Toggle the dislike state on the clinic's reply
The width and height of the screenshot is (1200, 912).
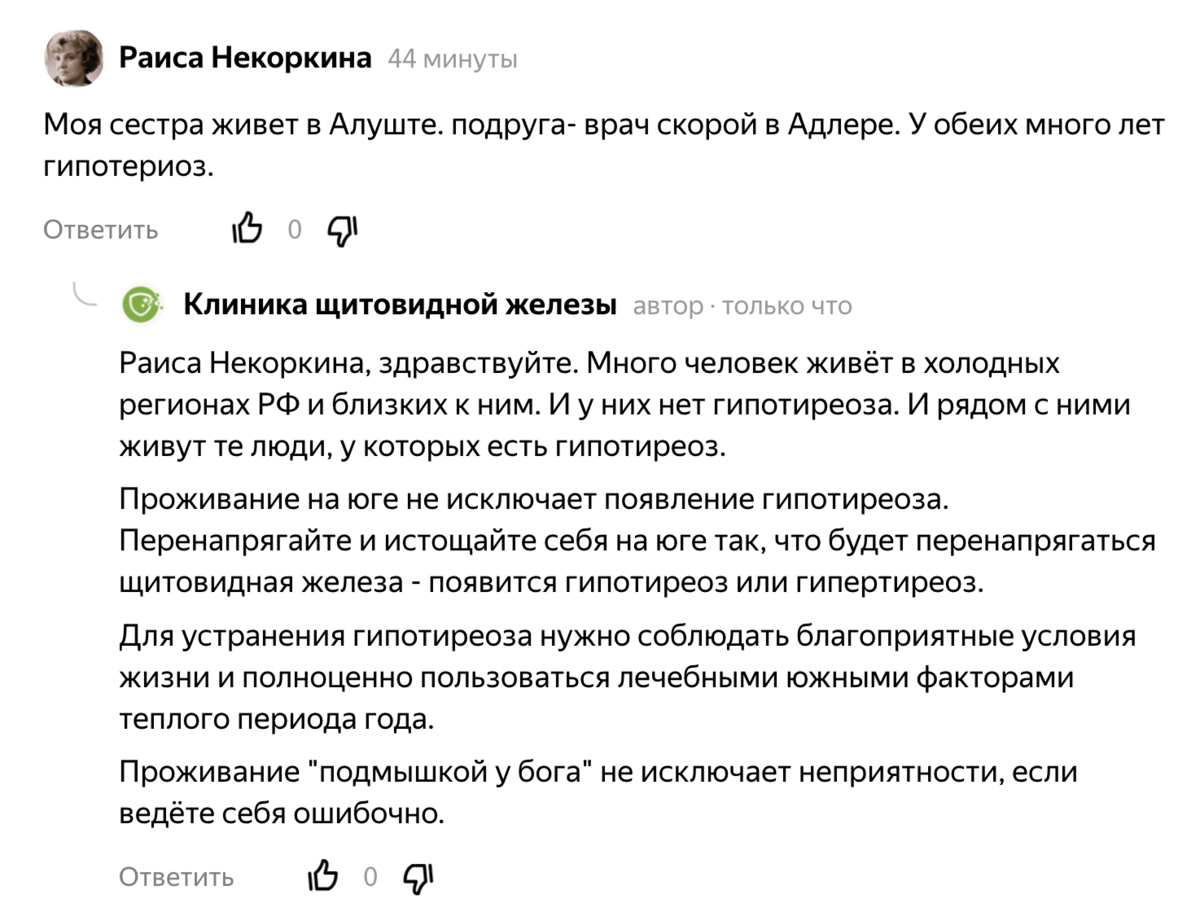click(417, 877)
